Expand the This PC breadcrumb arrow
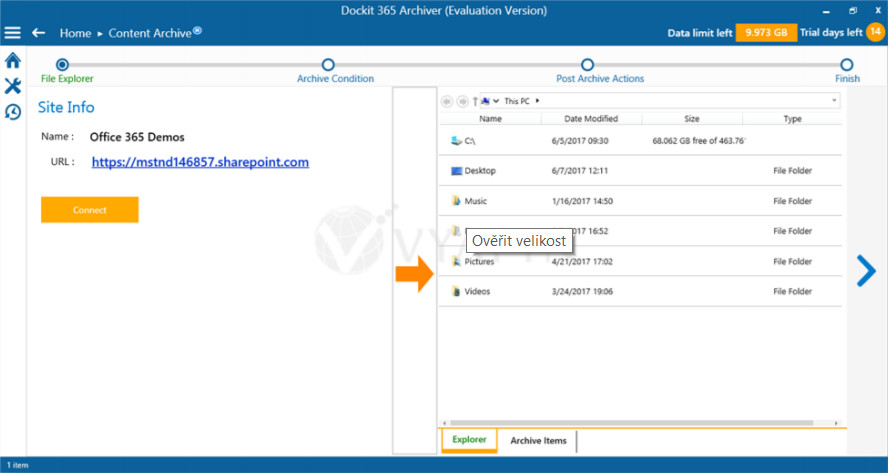 click(x=537, y=101)
